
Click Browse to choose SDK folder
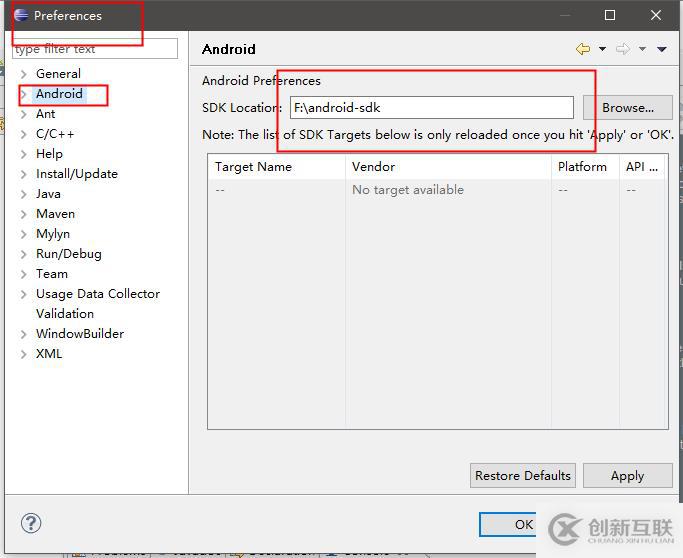pos(628,108)
